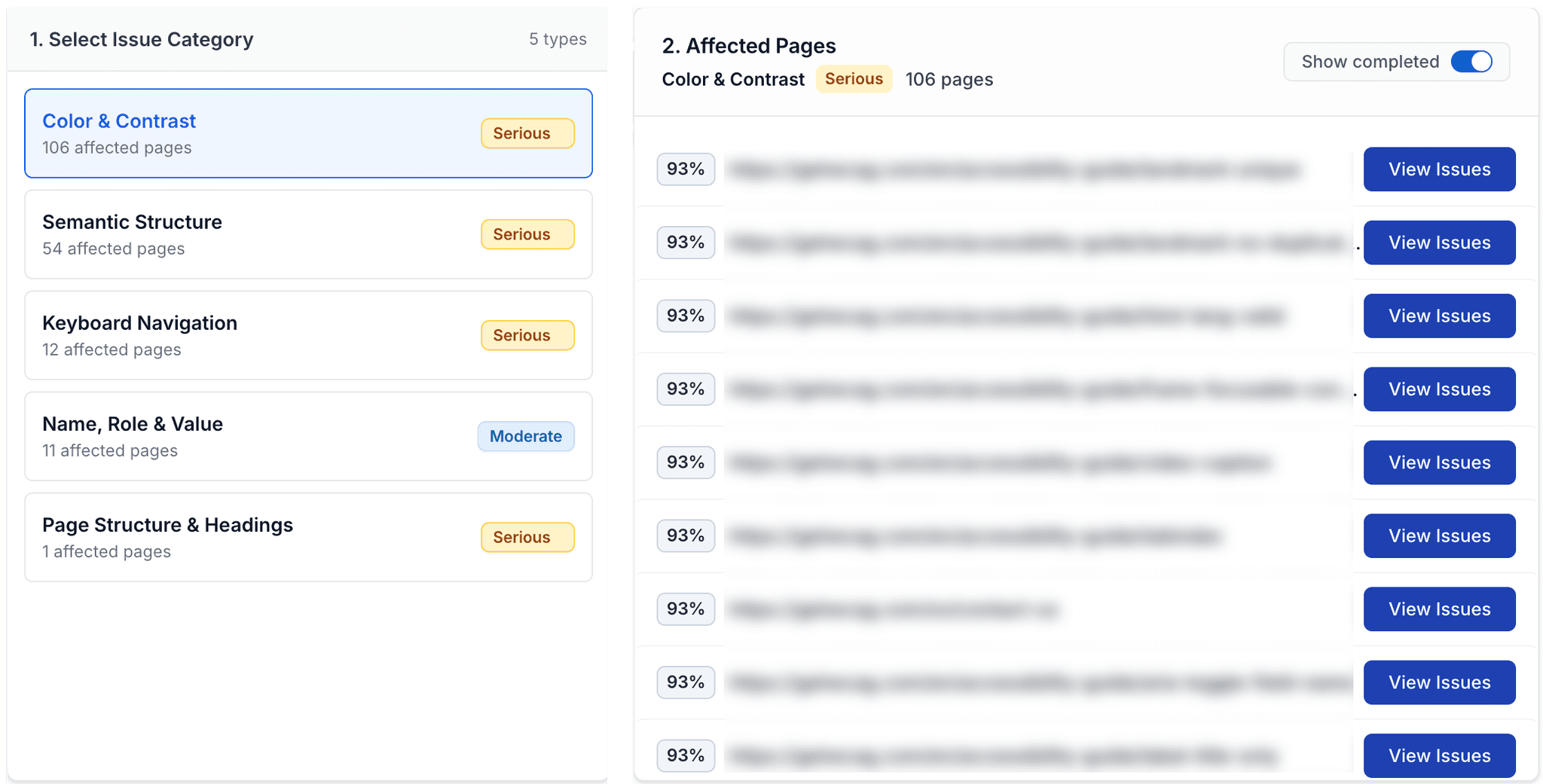The width and height of the screenshot is (1543, 784).
Task: Open the Page Structure & Headings category
Action: (x=307, y=537)
